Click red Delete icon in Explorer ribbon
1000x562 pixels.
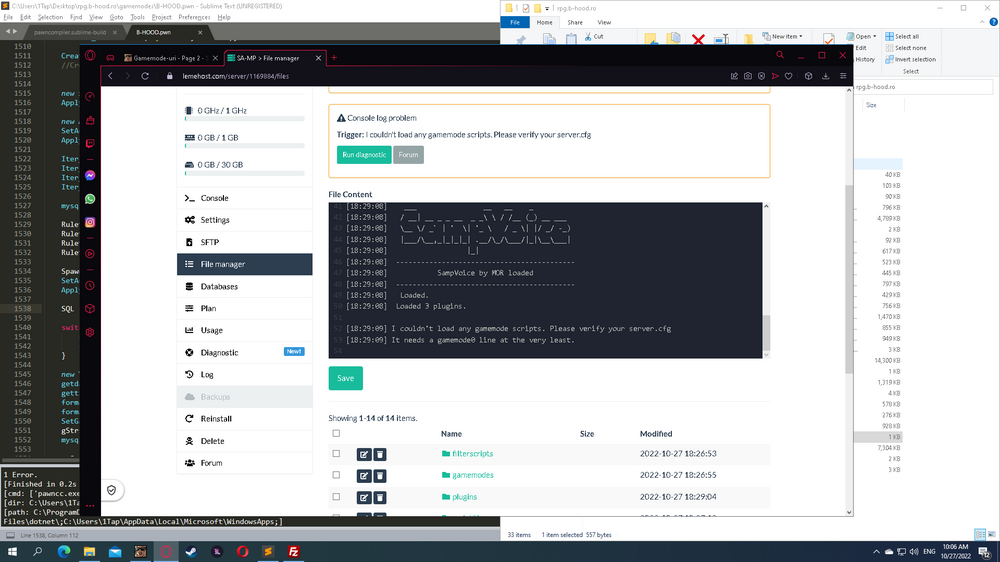[698, 40]
